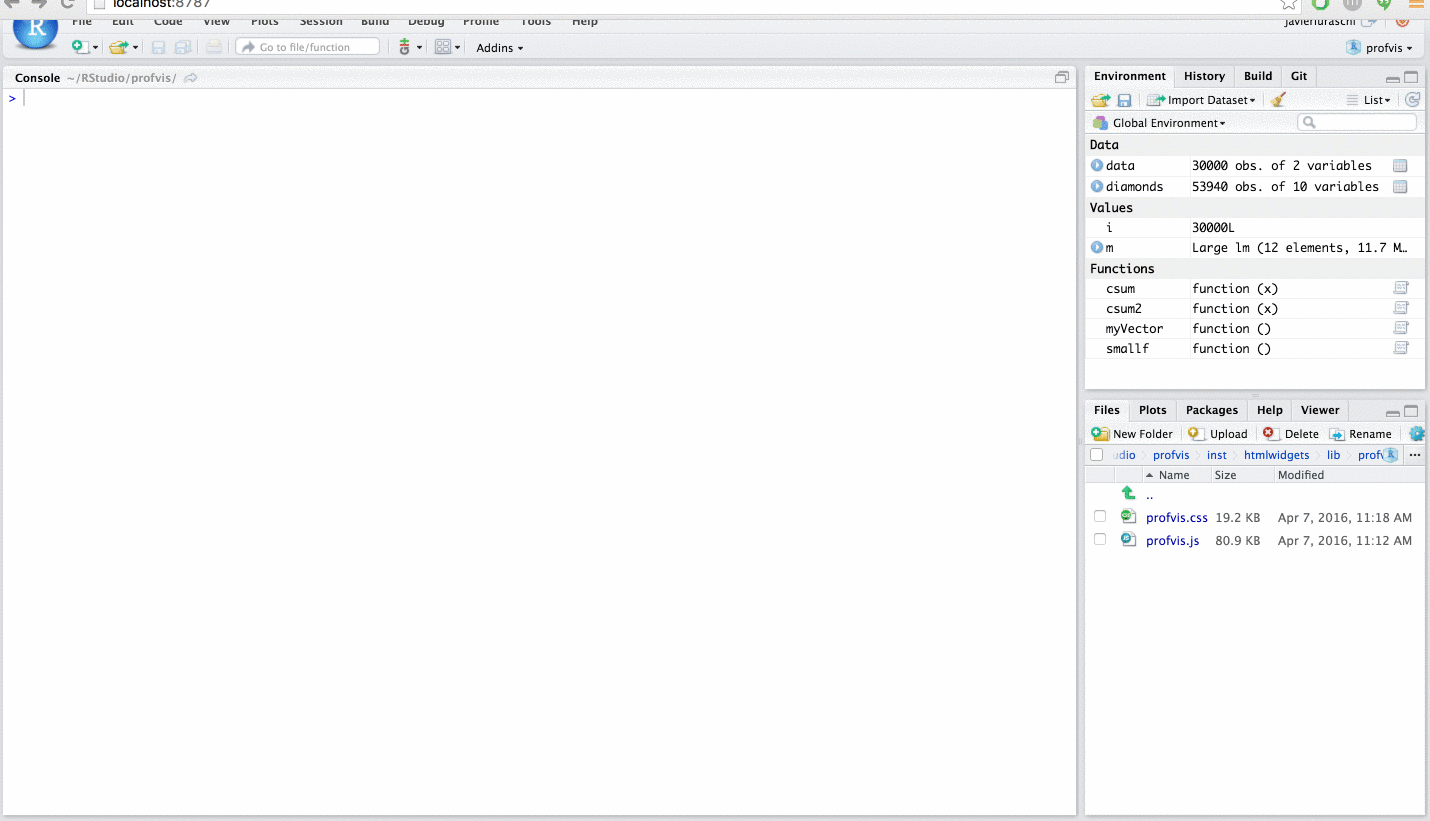Open the print icon on the toolbar
This screenshot has height=821, width=1430.
(x=215, y=46)
